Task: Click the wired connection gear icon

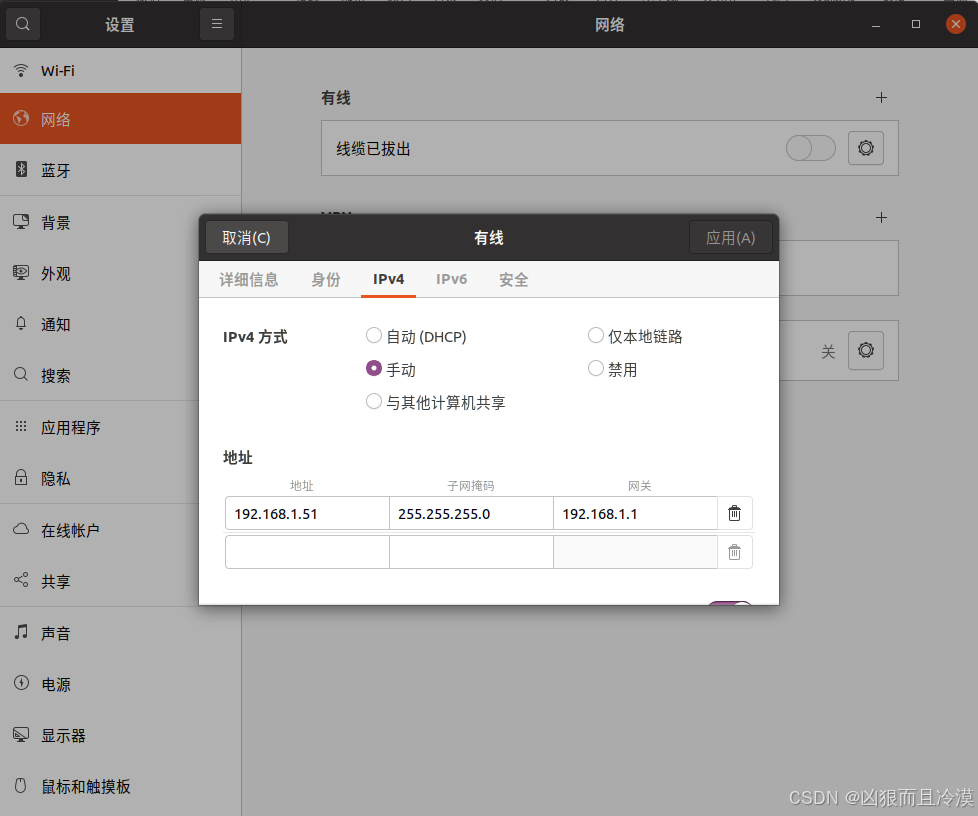Action: click(x=866, y=148)
